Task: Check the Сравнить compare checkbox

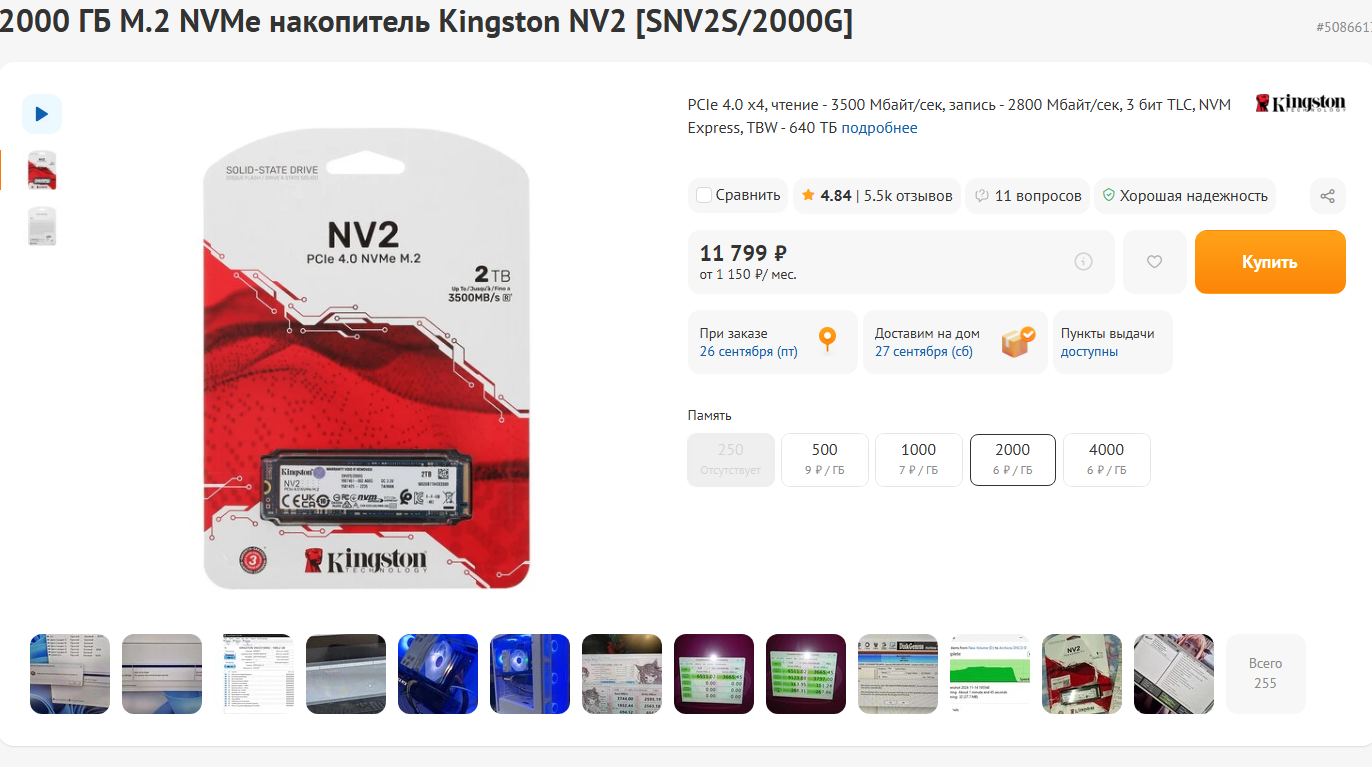Action: pyautogui.click(x=704, y=195)
